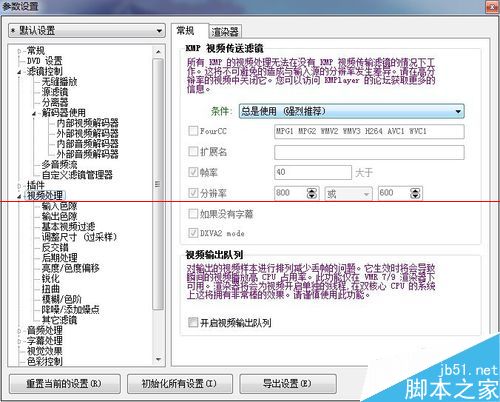
Task: Click the tree scrollbar thumb
Action: [158, 184]
